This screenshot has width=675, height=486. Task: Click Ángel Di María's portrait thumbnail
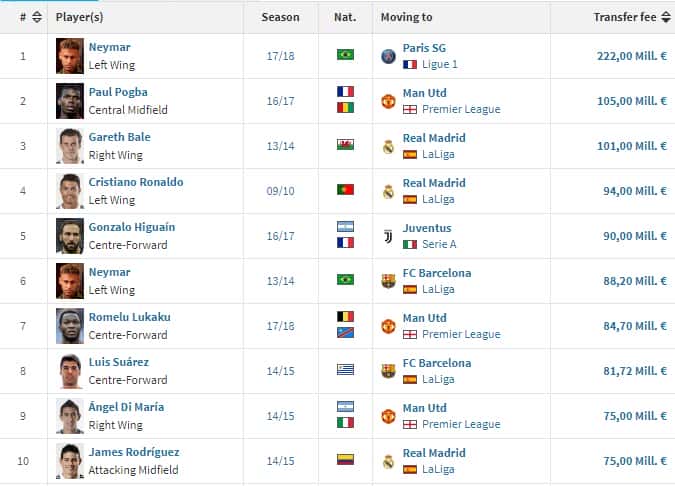pos(70,416)
